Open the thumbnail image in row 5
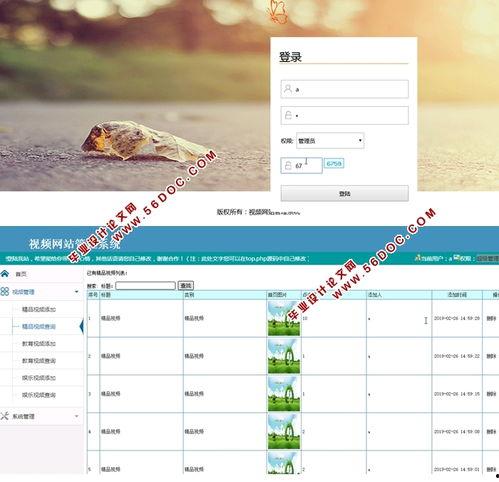Image resolution: width=499 pixels, height=482 pixels. point(284,463)
